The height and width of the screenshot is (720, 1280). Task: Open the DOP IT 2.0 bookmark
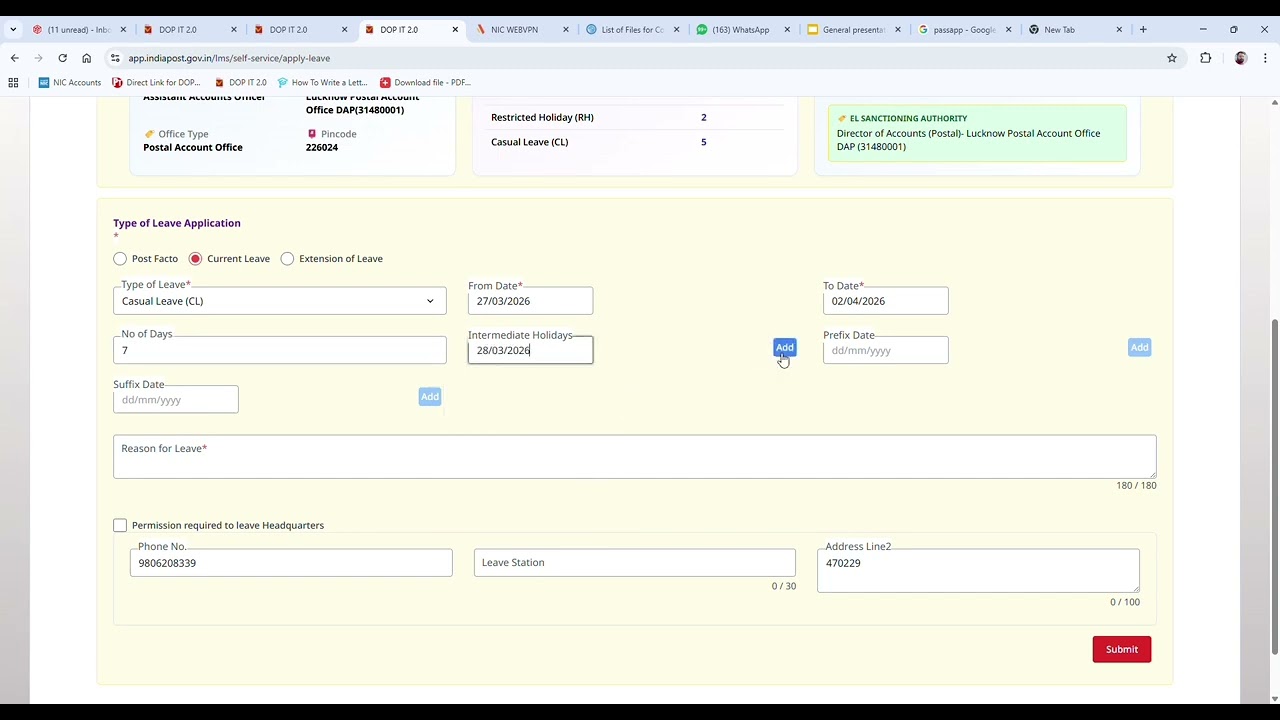coord(240,82)
